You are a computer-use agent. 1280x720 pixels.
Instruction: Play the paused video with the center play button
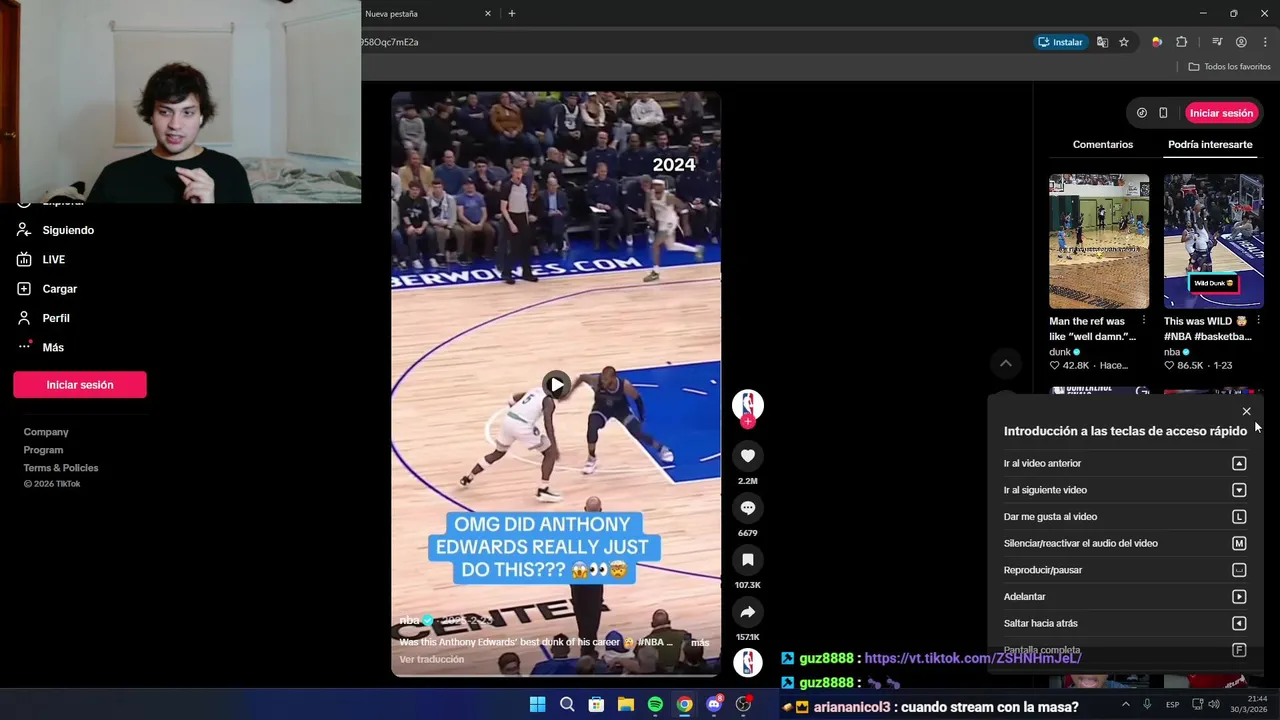[x=556, y=384]
